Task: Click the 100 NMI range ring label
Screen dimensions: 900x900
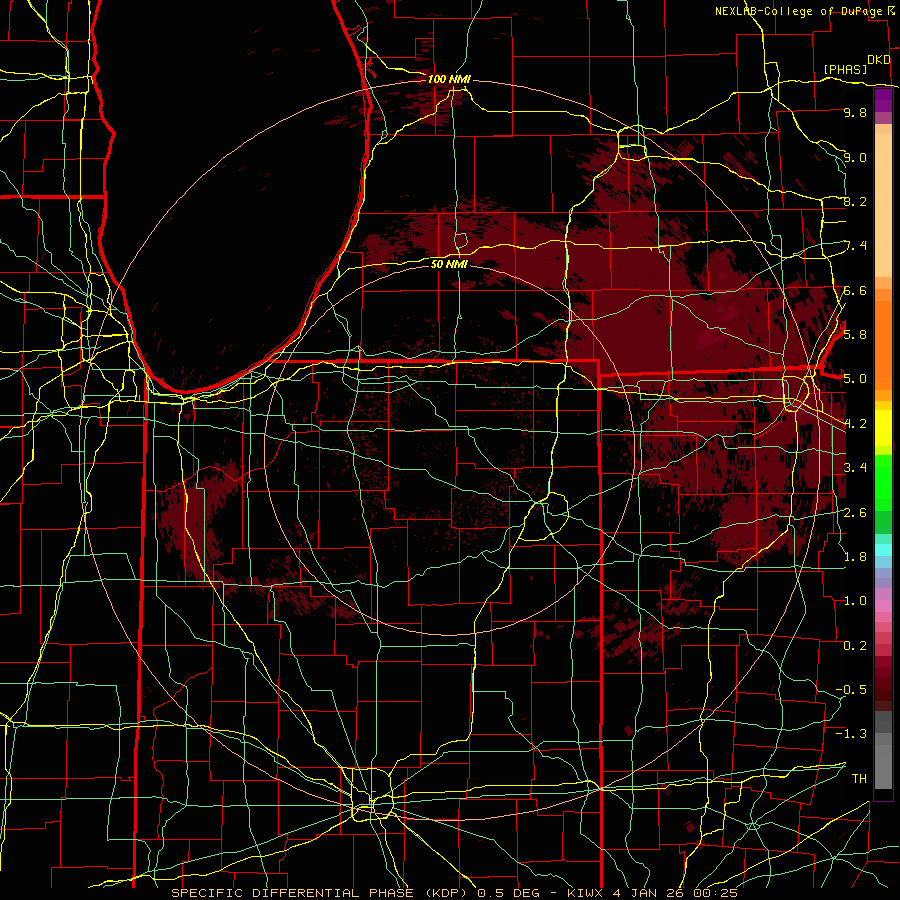Action: (449, 79)
